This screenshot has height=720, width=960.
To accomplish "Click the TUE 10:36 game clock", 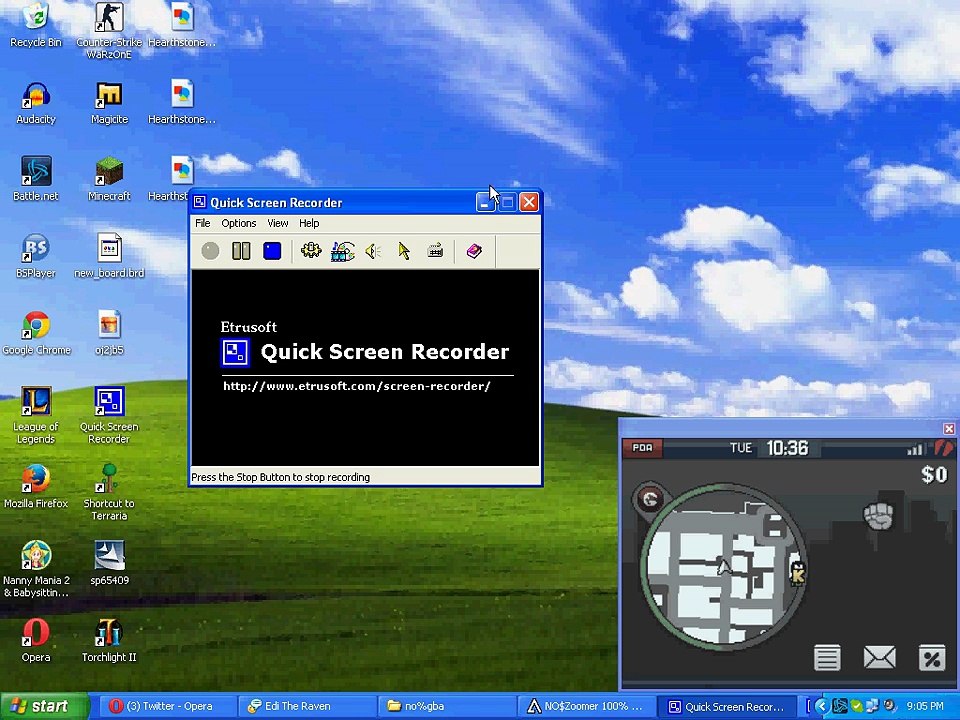I will tap(769, 448).
